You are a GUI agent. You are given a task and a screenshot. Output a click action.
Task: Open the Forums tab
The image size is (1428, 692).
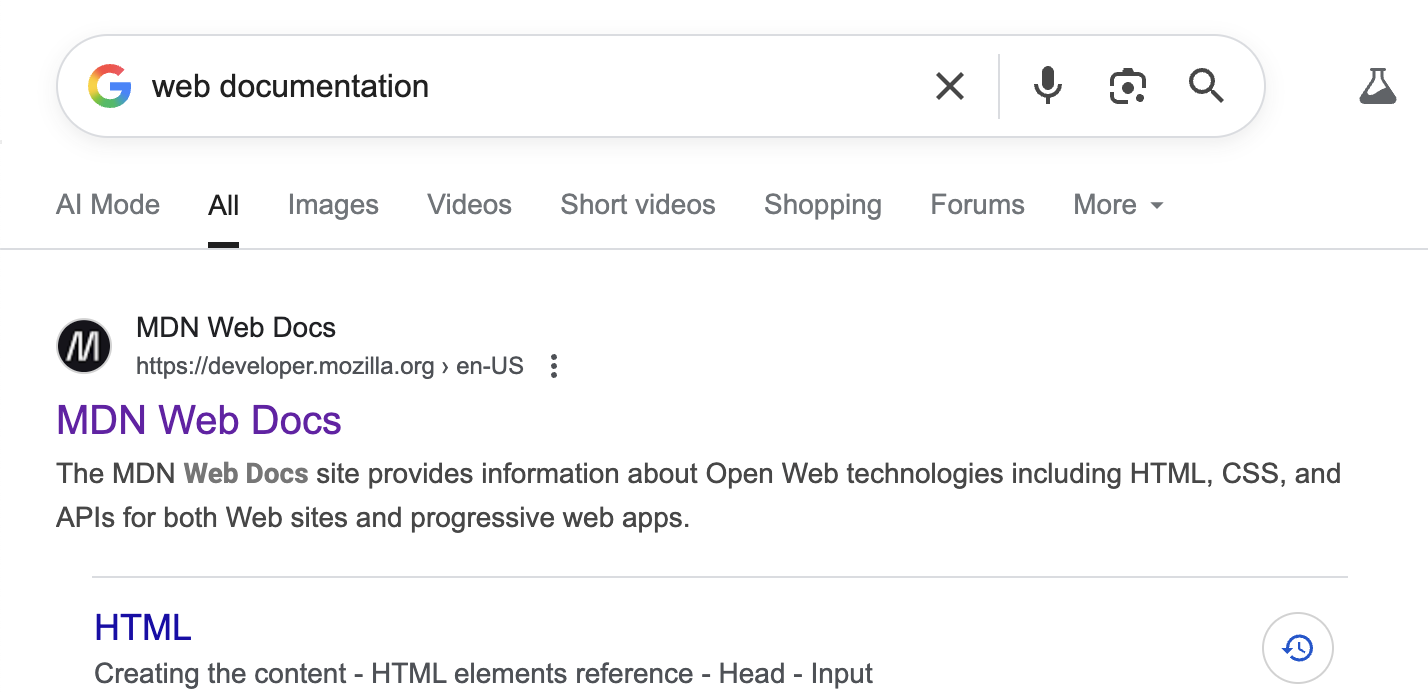point(978,205)
